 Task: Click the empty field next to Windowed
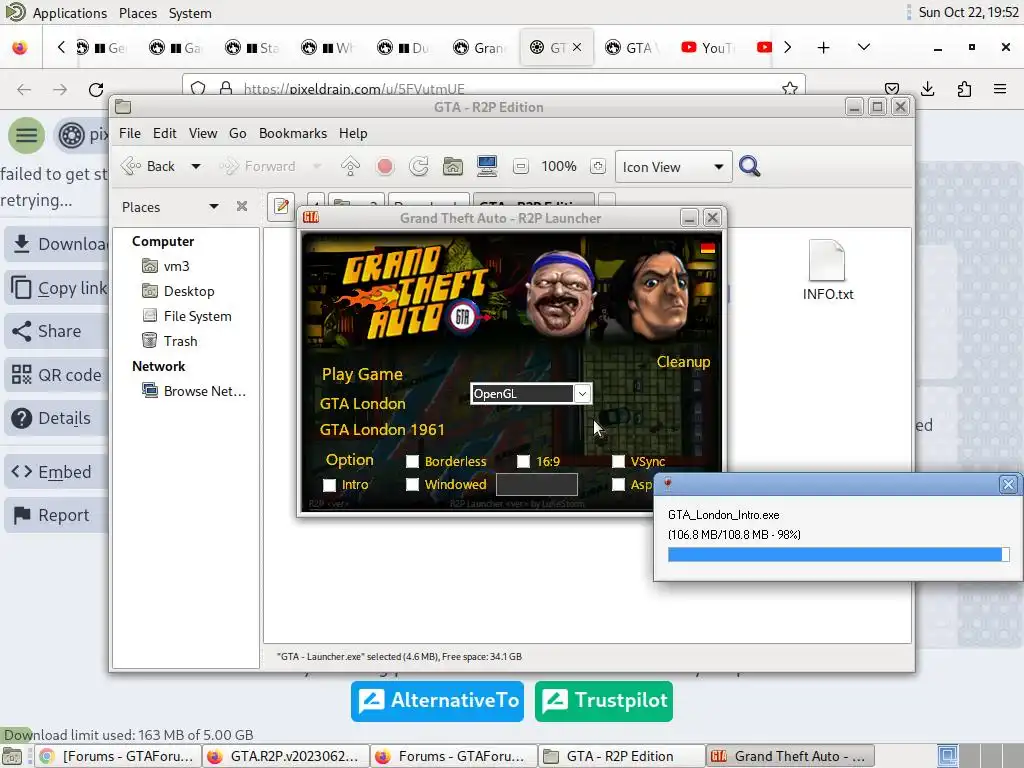(537, 485)
